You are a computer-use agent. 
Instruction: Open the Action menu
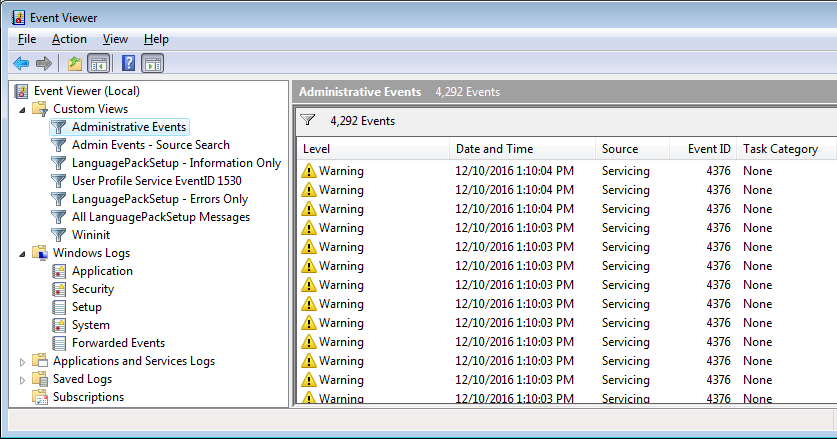coord(69,39)
